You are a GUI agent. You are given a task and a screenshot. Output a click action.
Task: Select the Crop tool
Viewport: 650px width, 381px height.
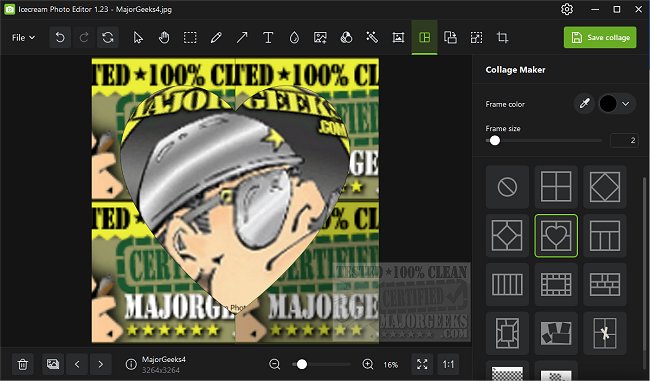pyautogui.click(x=502, y=38)
